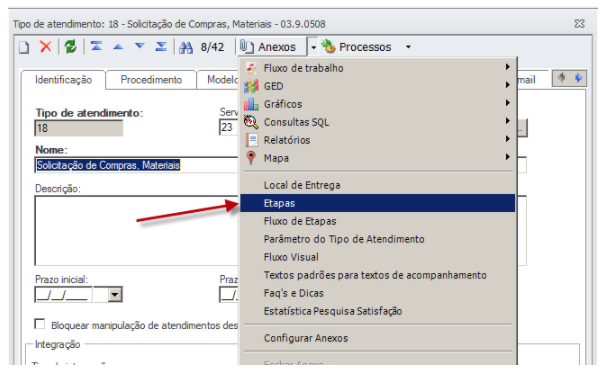Open the Gráficos submenu
The height and width of the screenshot is (372, 606).
click(378, 104)
